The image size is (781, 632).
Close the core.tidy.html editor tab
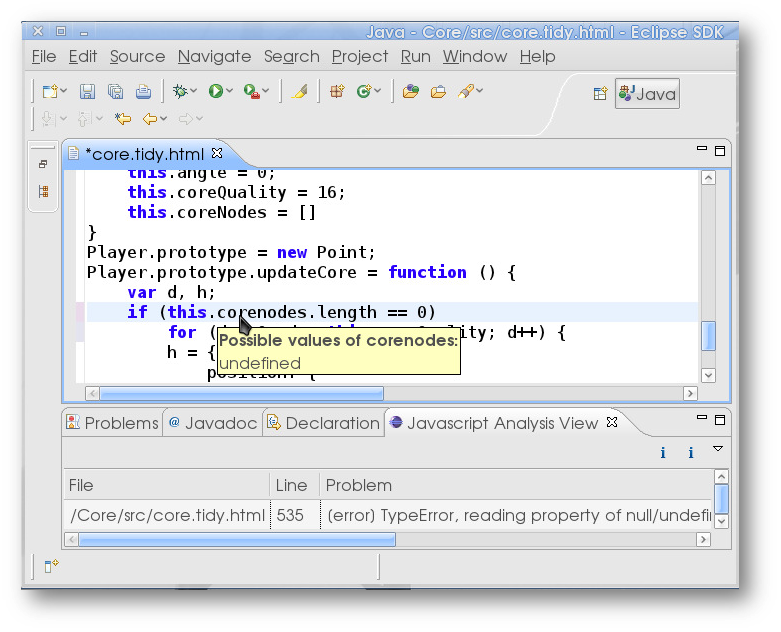click(x=217, y=153)
